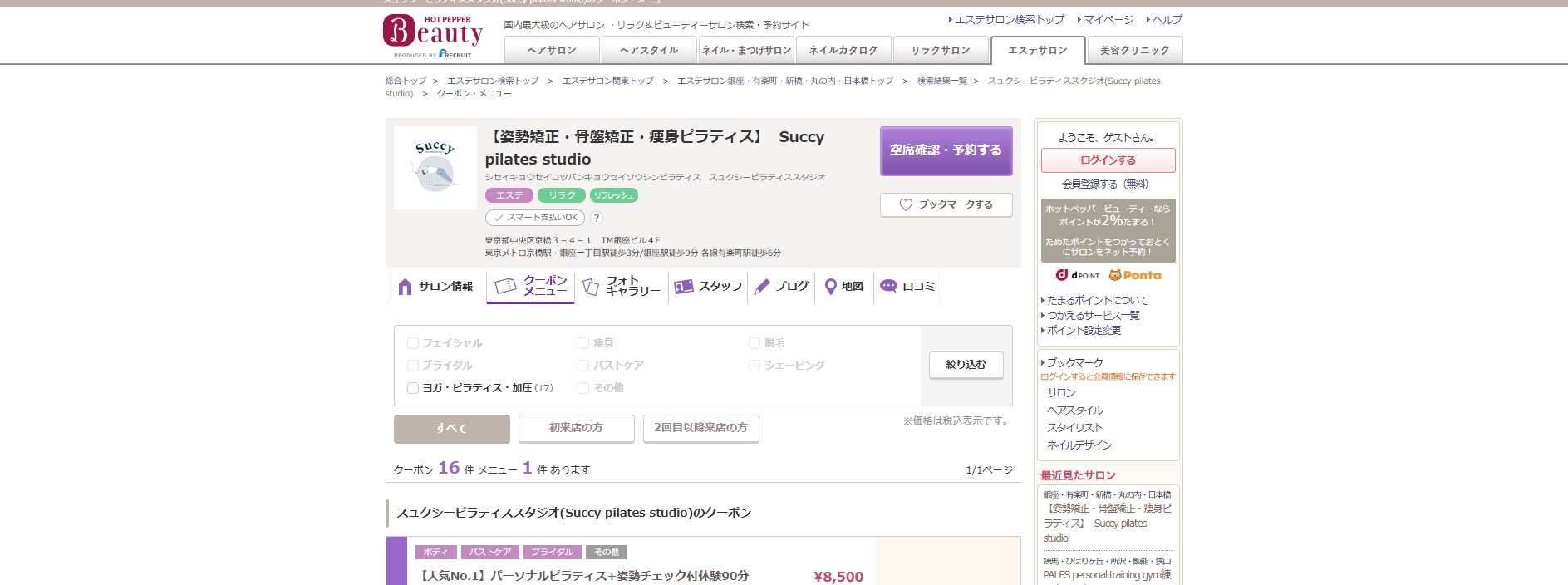
Task: Click the purple coupon color bar
Action: pos(396,561)
